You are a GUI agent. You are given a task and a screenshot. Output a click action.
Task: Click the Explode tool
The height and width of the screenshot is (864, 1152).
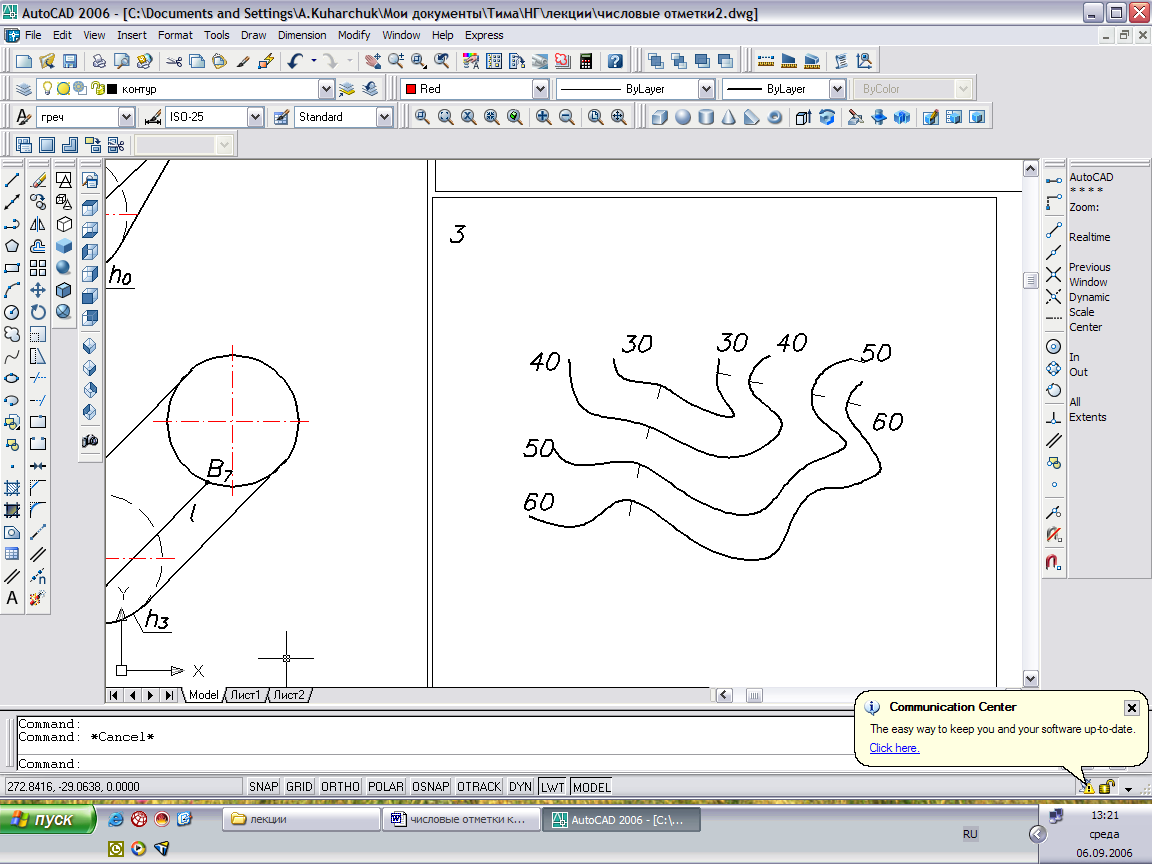click(x=38, y=598)
